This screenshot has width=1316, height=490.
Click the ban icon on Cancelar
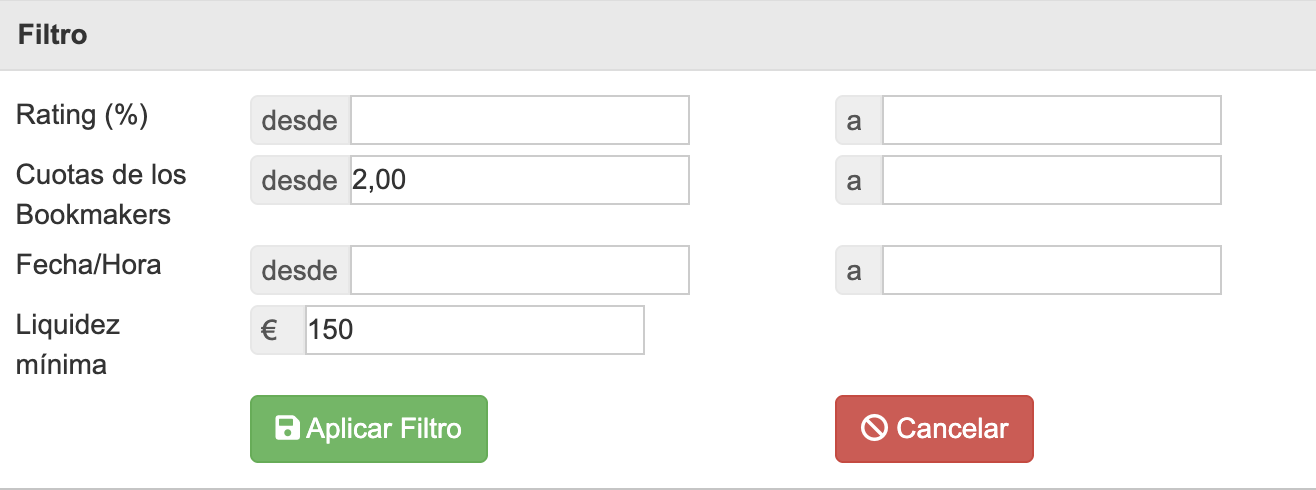coord(874,429)
